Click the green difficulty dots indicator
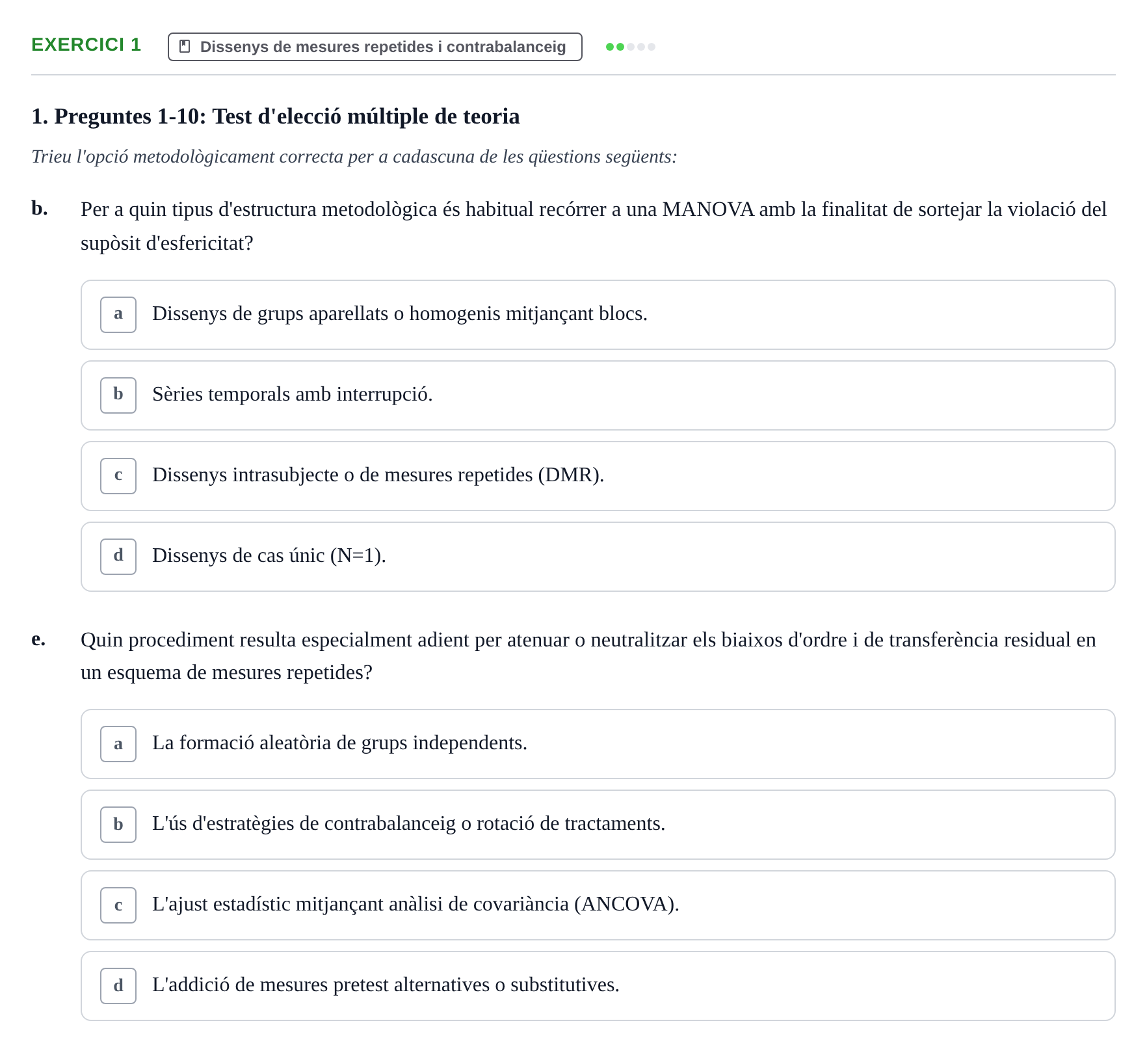This screenshot has height=1064, width=1147. coord(630,47)
